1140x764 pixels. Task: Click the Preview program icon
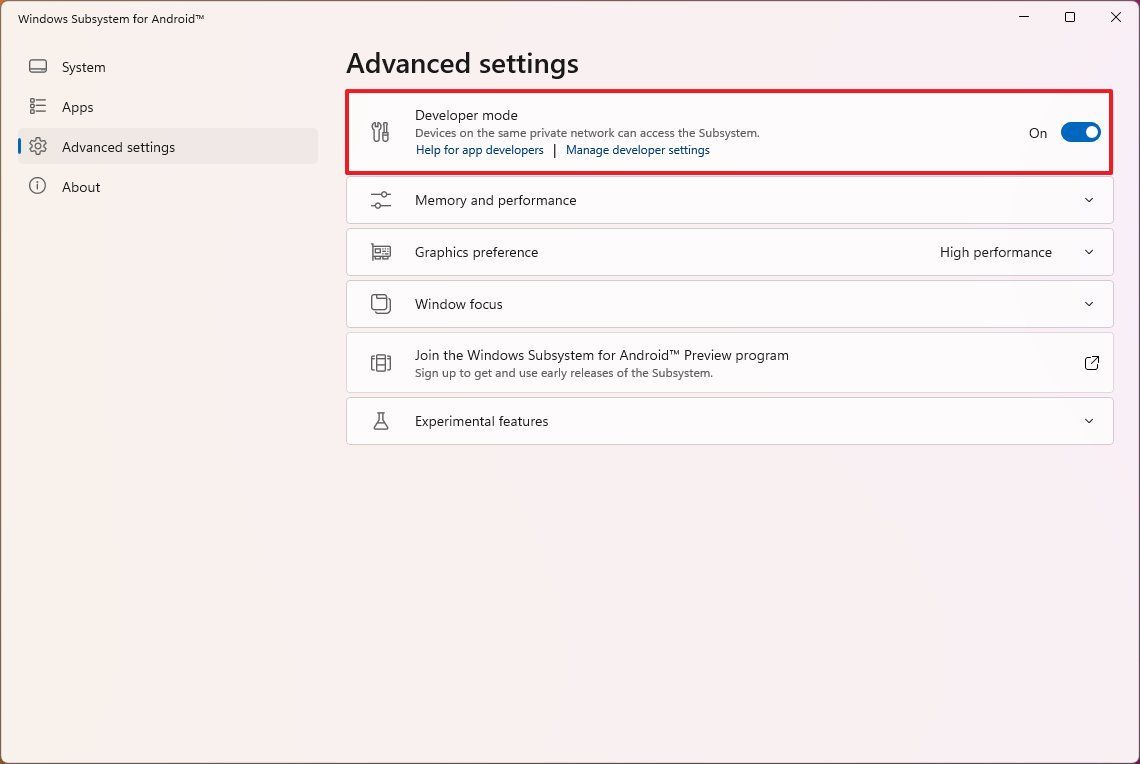pyautogui.click(x=380, y=362)
